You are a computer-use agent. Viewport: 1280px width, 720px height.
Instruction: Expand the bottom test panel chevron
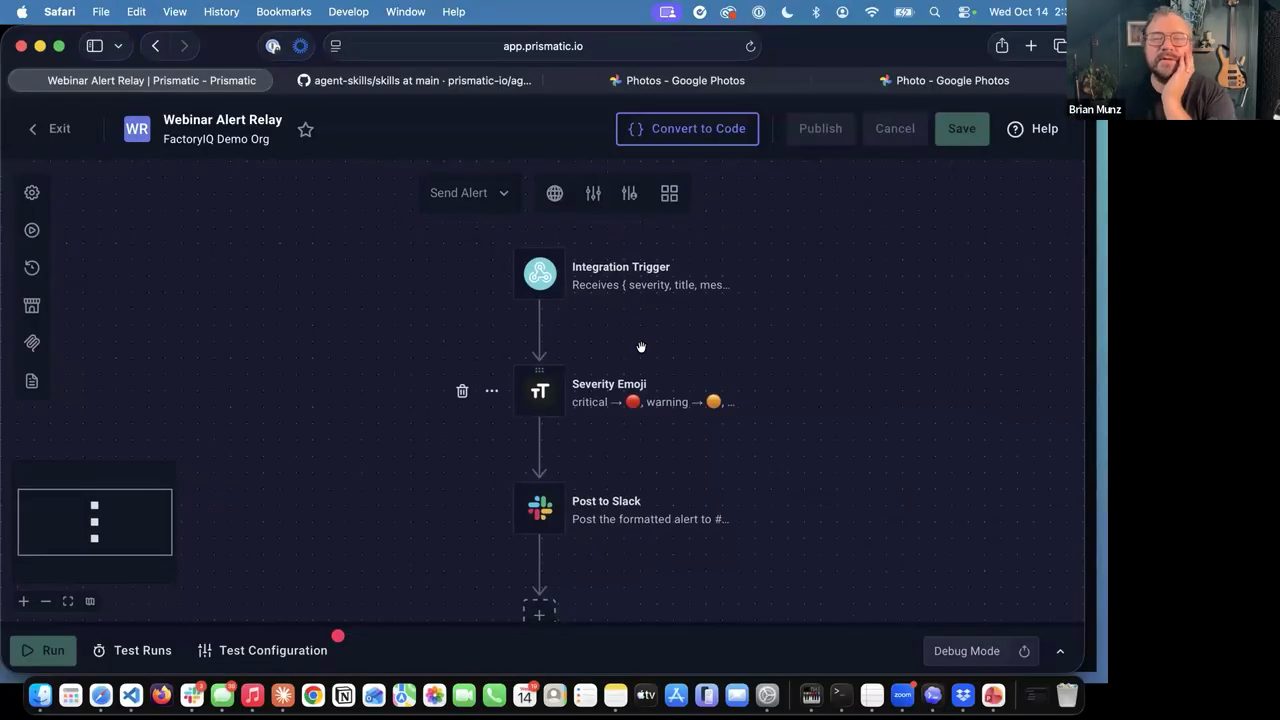pos(1060,651)
